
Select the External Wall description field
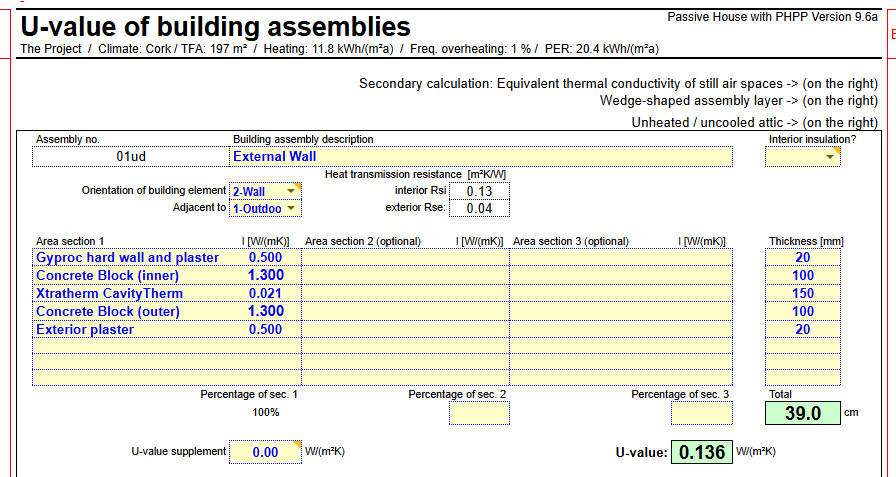click(481, 157)
